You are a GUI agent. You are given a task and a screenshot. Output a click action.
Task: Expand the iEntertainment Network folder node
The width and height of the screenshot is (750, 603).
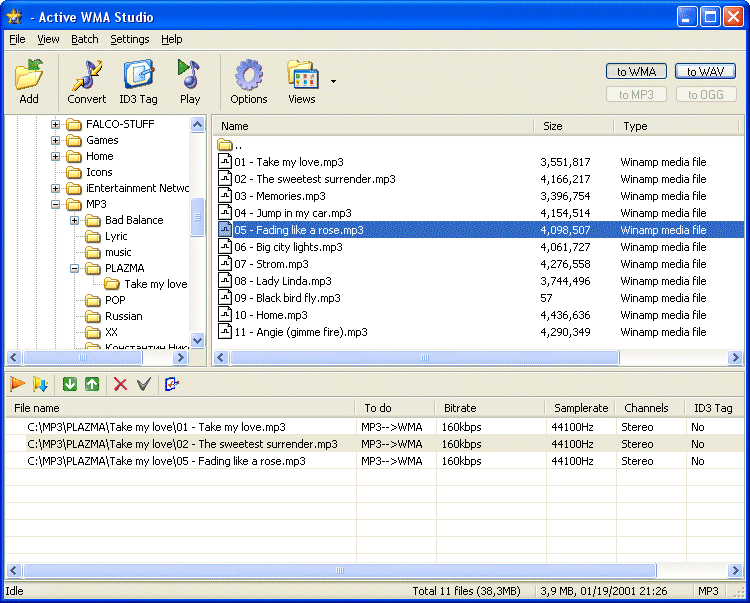55,188
